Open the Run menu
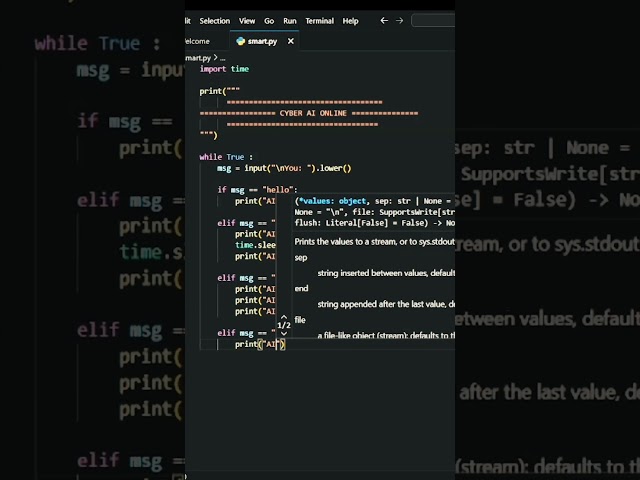 click(x=290, y=21)
